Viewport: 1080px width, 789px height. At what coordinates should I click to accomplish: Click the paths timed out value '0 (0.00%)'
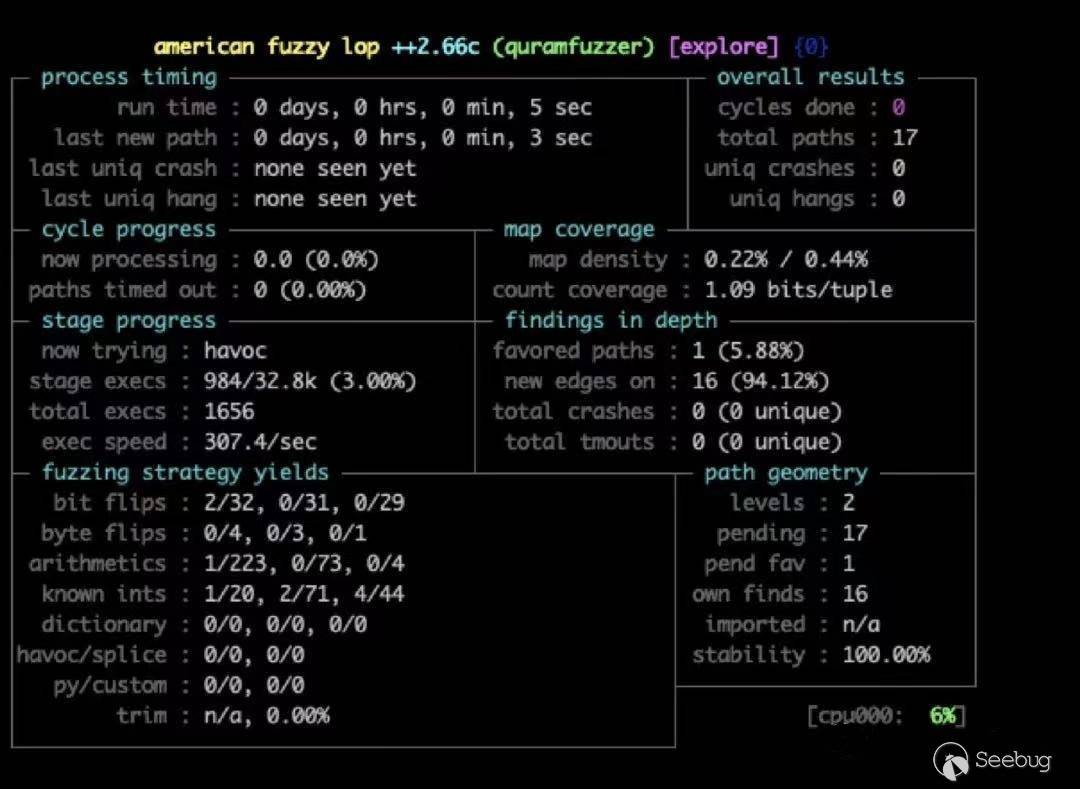(x=309, y=290)
